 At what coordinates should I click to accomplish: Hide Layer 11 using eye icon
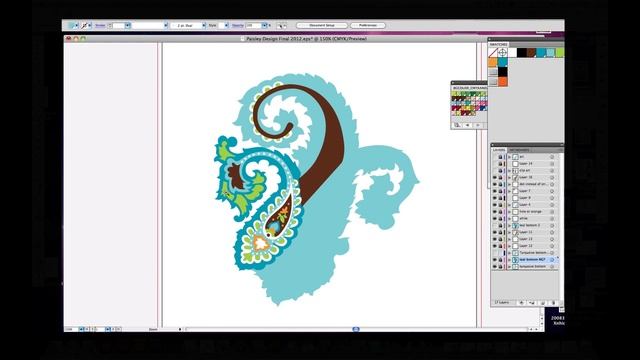[x=495, y=232]
